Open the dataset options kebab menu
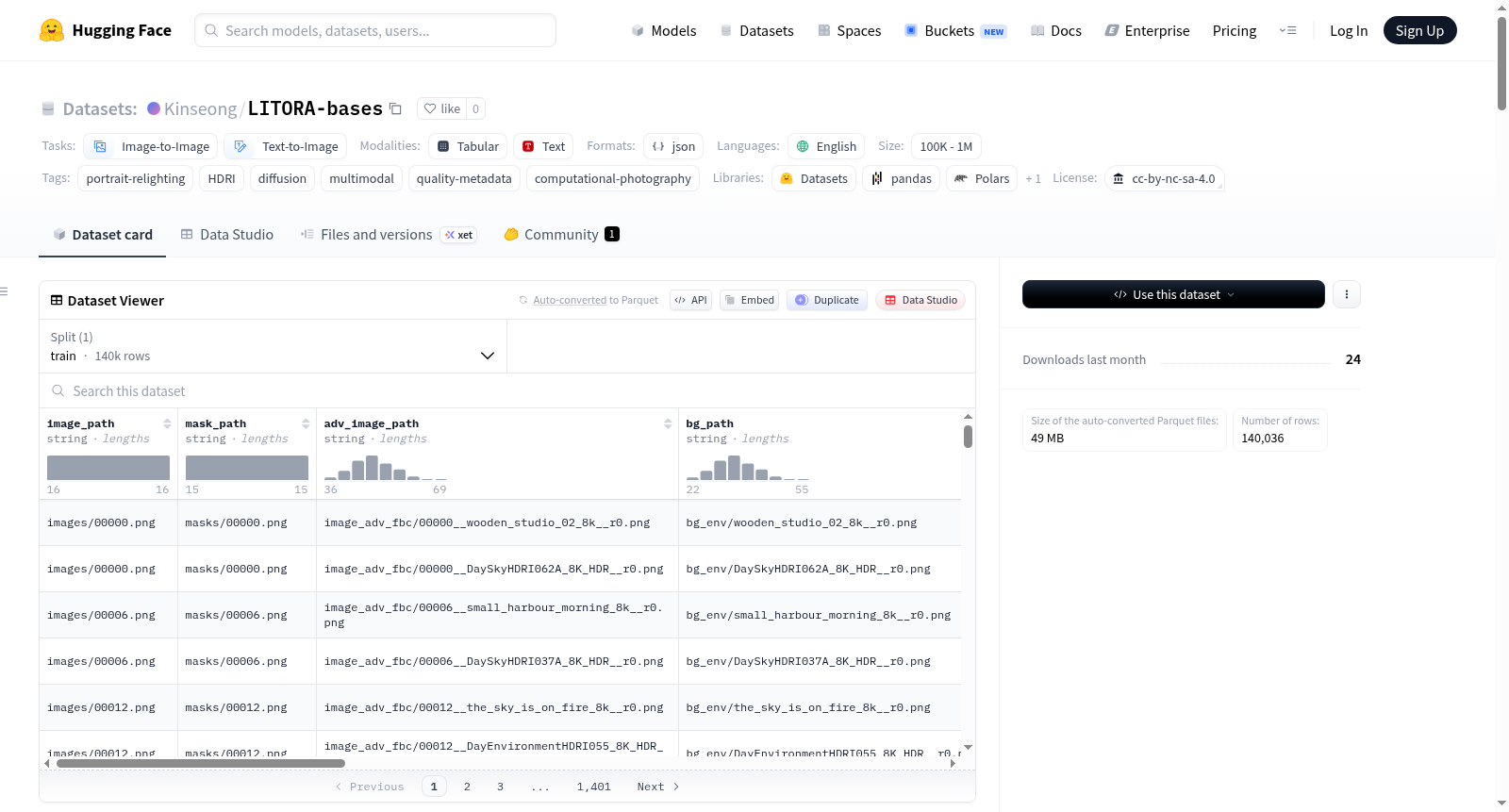Viewport: 1509px width, 812px height. pos(1347,294)
